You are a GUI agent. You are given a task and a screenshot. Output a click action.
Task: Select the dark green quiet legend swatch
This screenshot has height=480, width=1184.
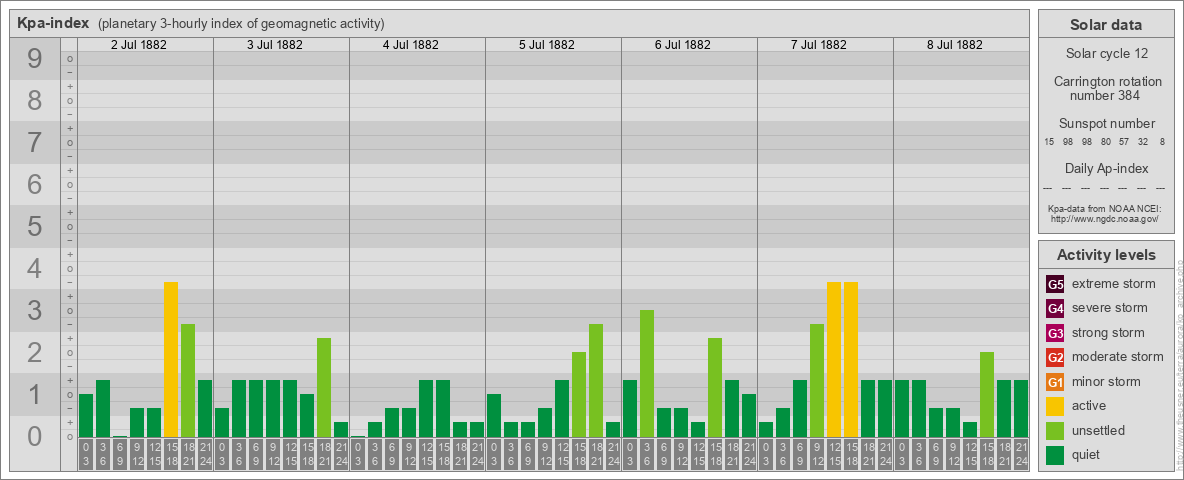[1055, 455]
